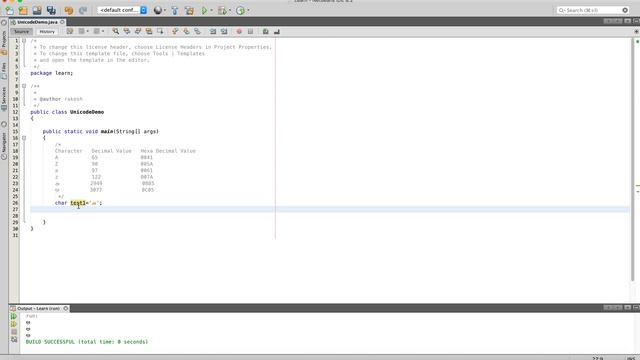Shift line right icon
Viewport: 640px width, 360px height.
click(x=224, y=31)
